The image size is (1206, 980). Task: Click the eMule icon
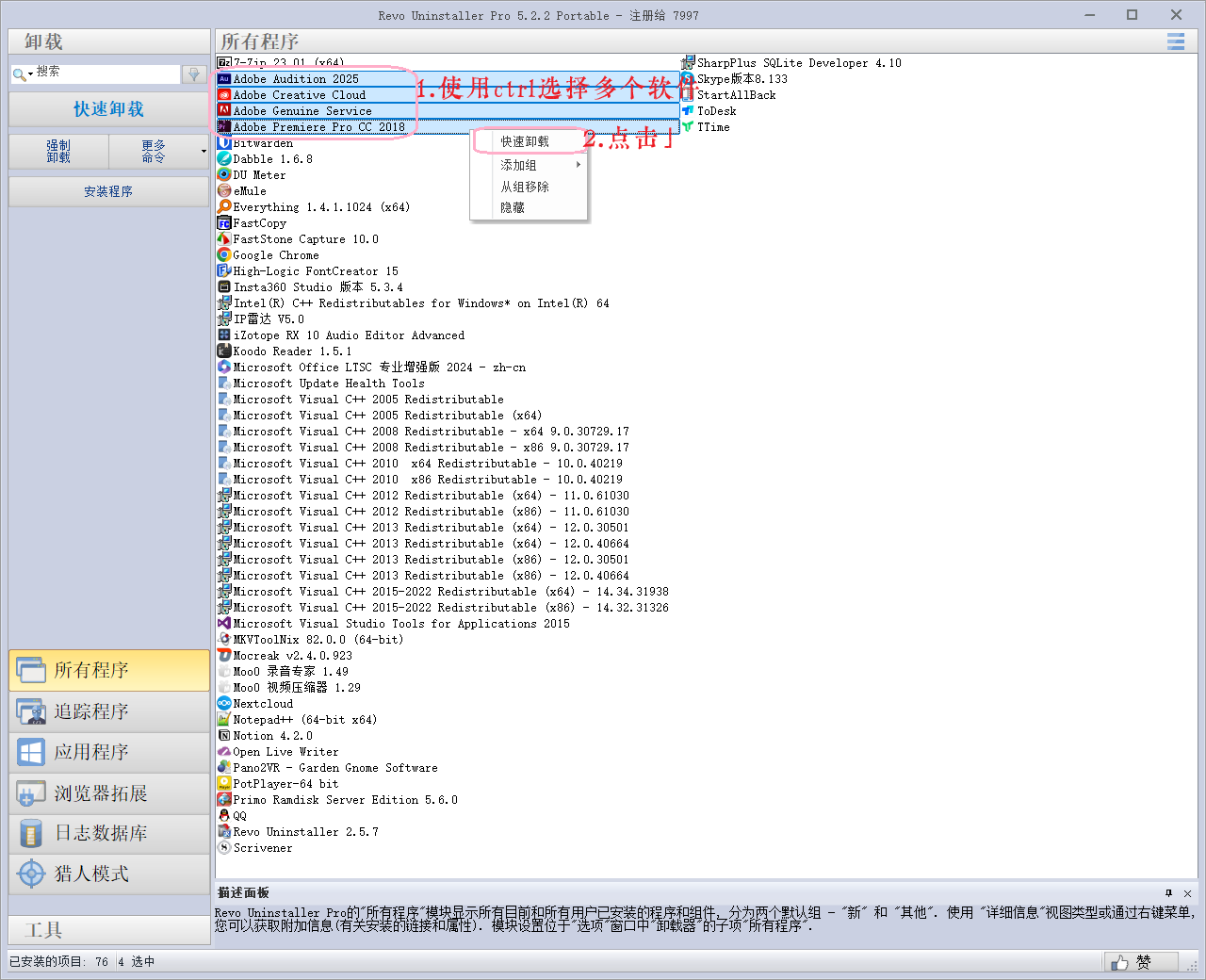pyautogui.click(x=224, y=191)
